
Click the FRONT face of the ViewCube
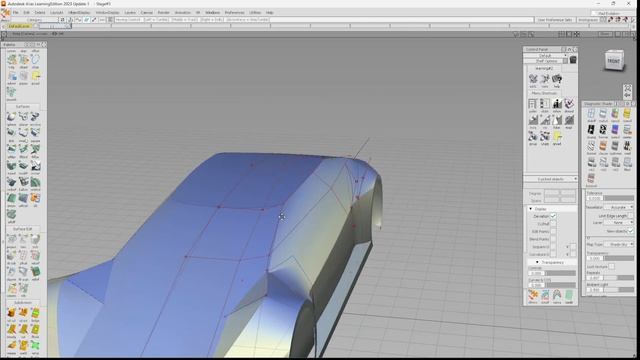pos(613,62)
